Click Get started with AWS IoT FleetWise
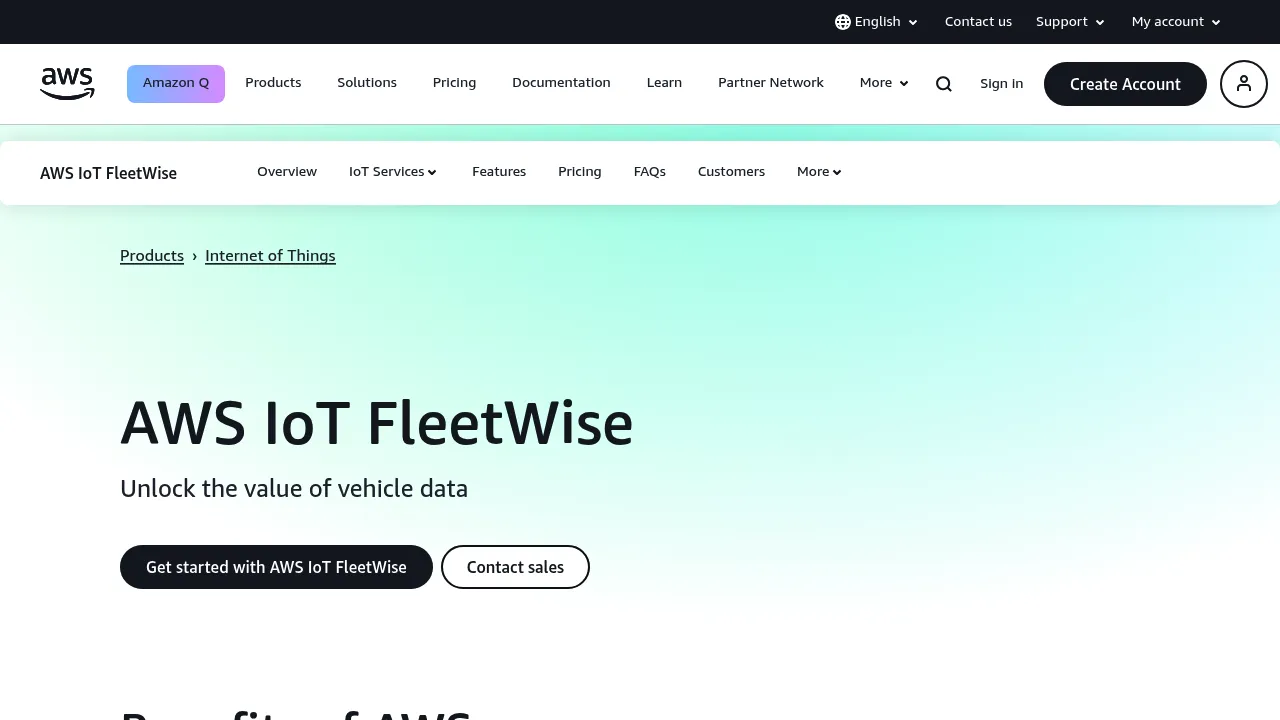 [276, 567]
